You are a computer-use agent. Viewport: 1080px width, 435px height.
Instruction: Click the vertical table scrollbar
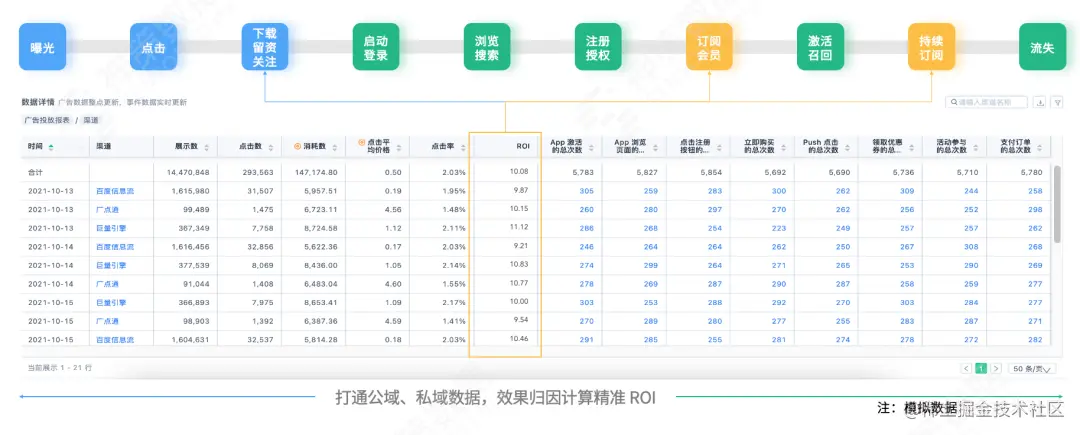click(1057, 204)
